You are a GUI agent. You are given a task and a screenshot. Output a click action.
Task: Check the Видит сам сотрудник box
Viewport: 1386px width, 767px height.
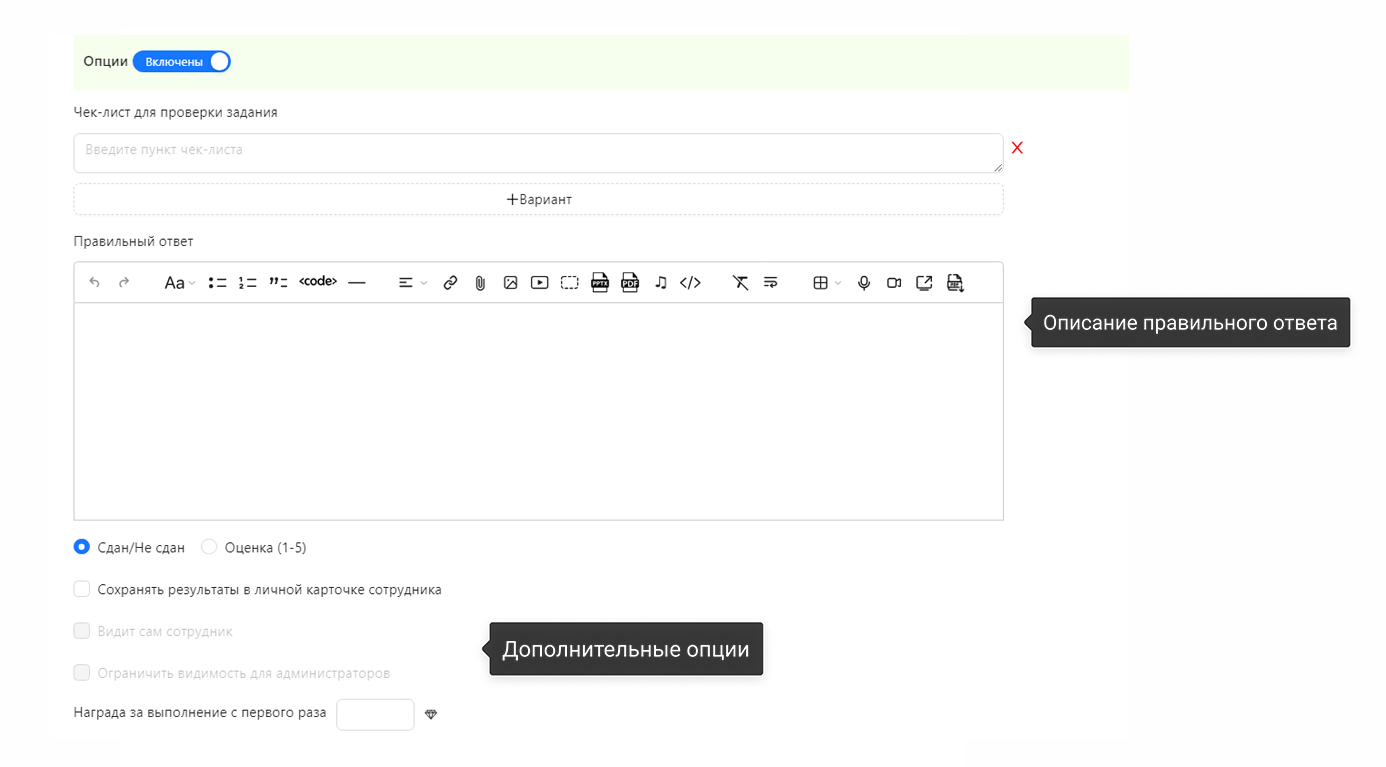(82, 631)
